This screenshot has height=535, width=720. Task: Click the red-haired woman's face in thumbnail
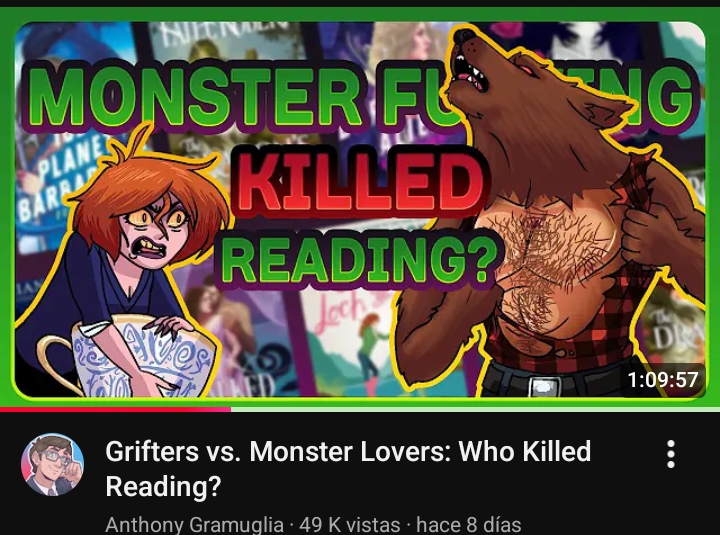coord(154,232)
